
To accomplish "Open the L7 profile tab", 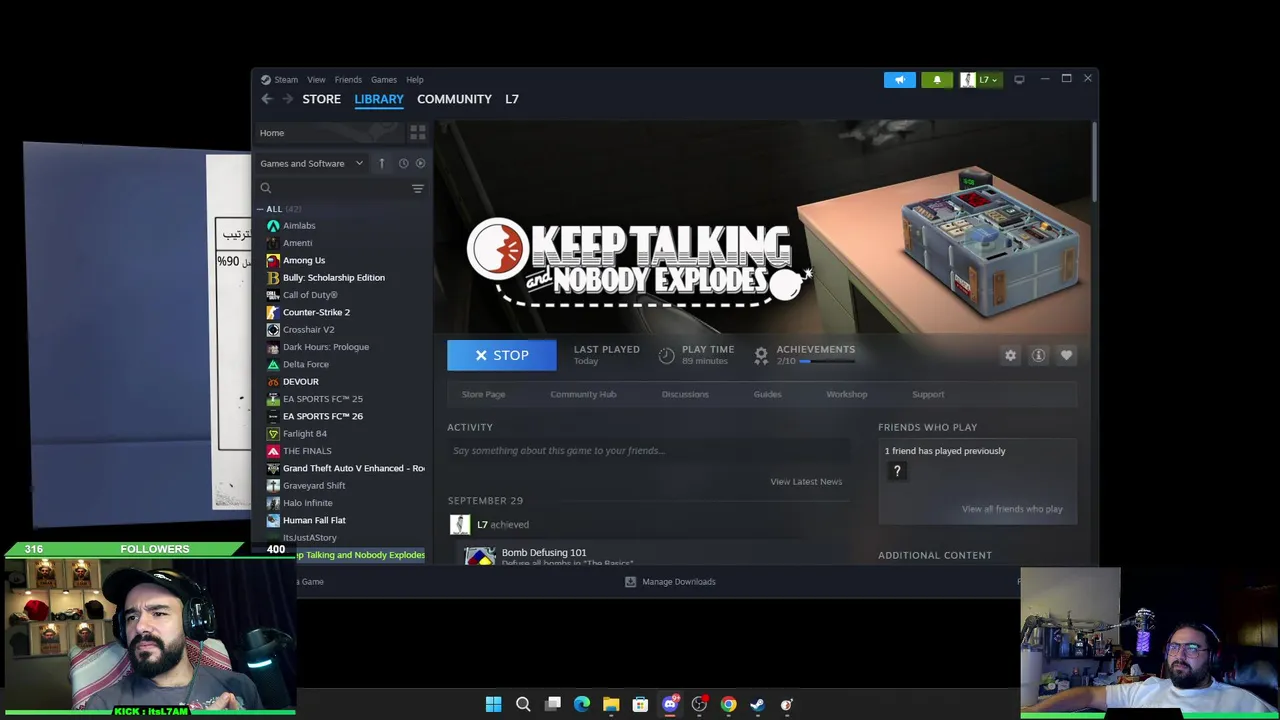I will point(512,99).
